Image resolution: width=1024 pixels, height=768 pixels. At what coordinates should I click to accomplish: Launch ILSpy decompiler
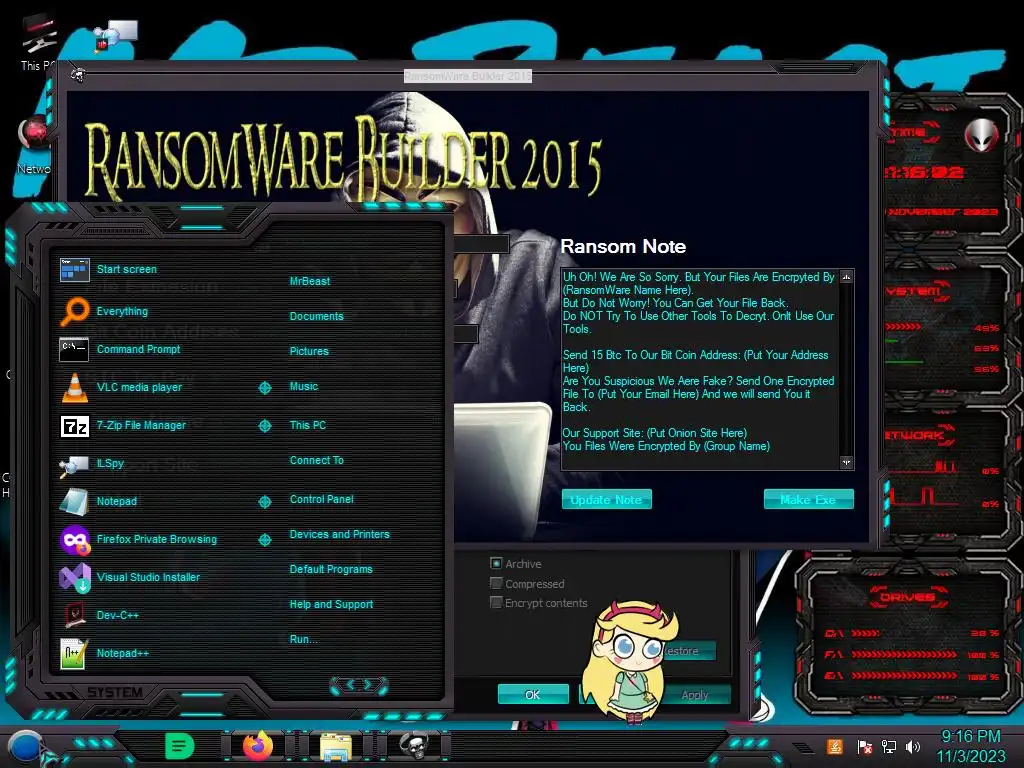[92, 464]
